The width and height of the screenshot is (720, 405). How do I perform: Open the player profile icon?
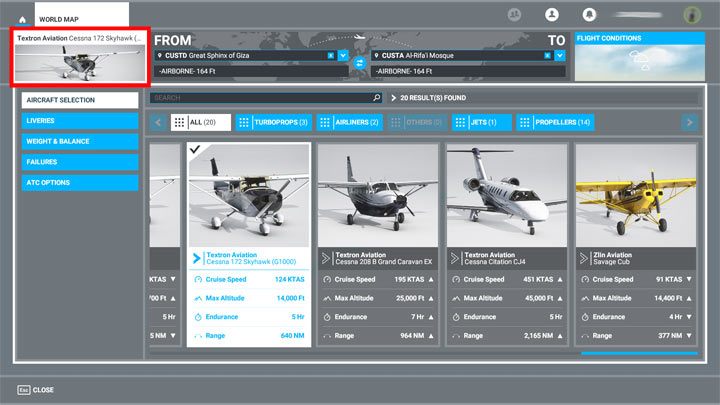click(551, 15)
